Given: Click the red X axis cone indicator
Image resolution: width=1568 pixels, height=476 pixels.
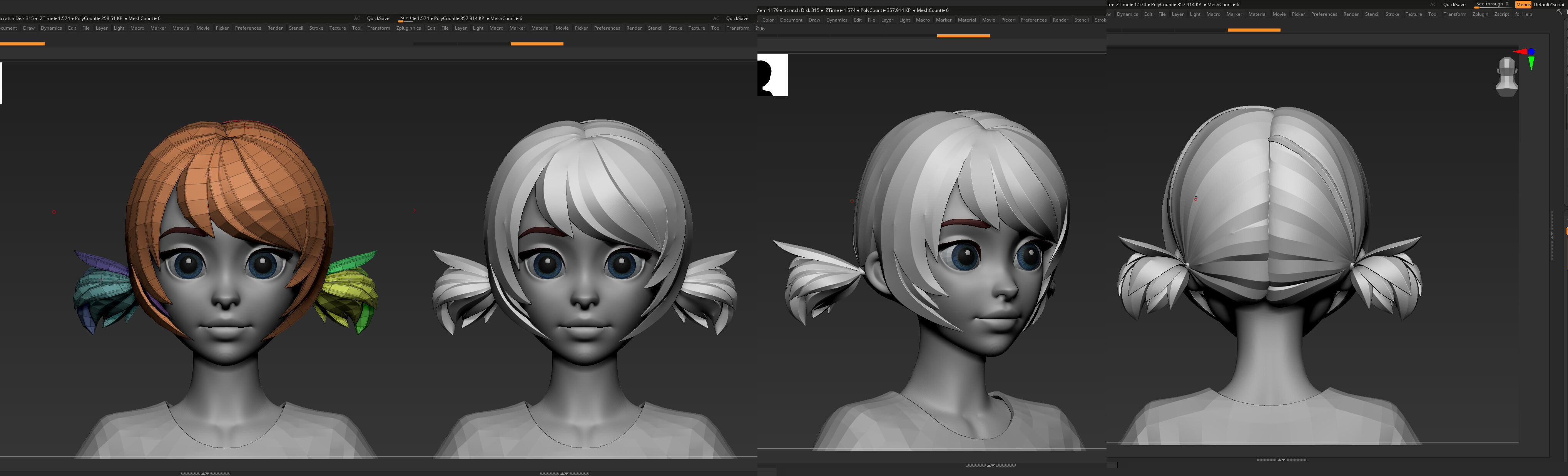Looking at the screenshot, I should [x=1520, y=52].
